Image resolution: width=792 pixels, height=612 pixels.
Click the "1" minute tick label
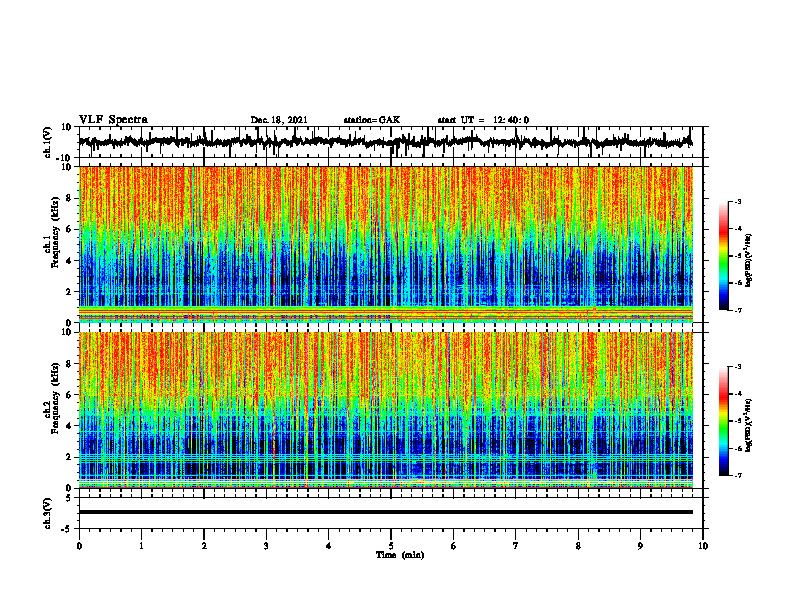pos(141,546)
